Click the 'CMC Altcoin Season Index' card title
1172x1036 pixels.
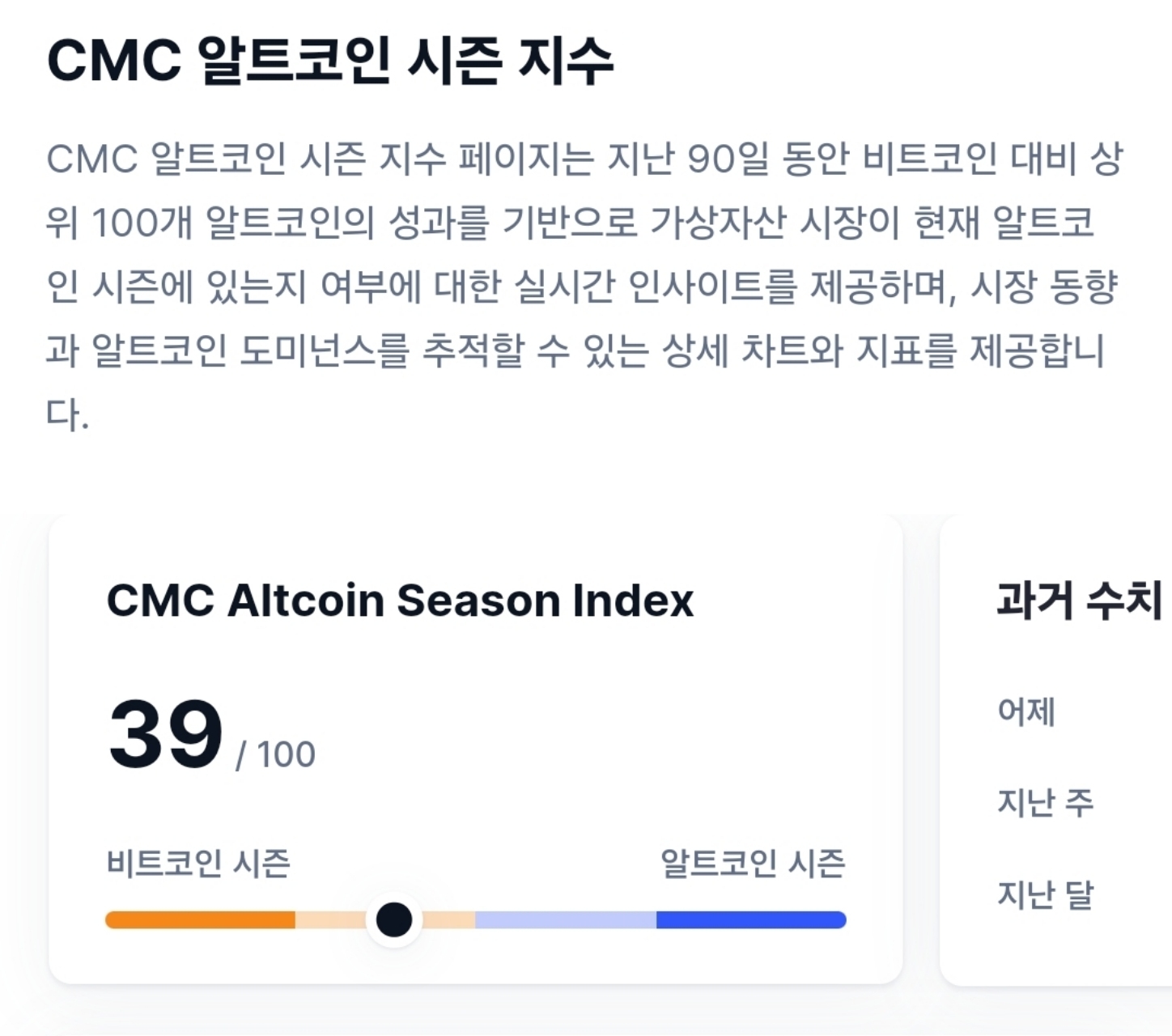[400, 601]
